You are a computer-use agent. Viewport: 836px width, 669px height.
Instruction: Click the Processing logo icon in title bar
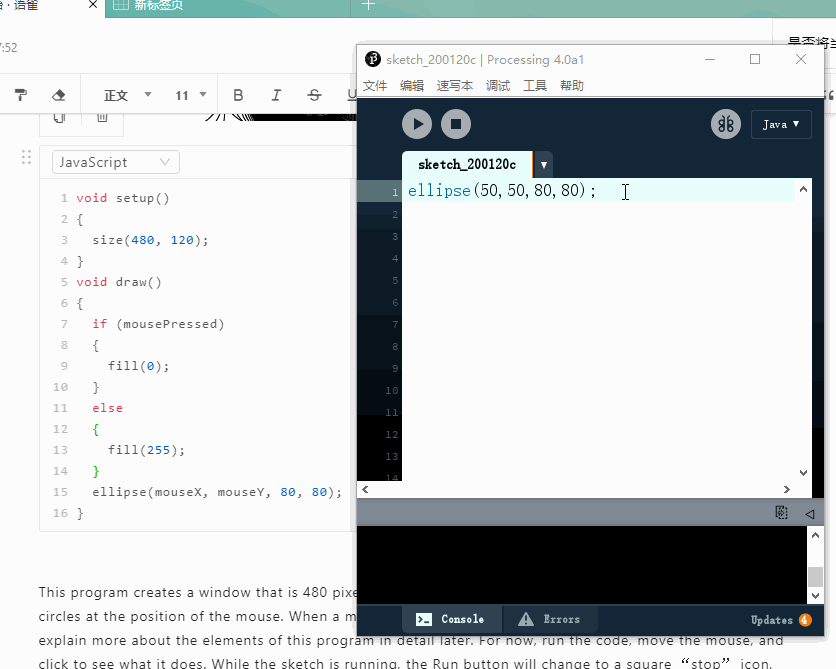373,59
